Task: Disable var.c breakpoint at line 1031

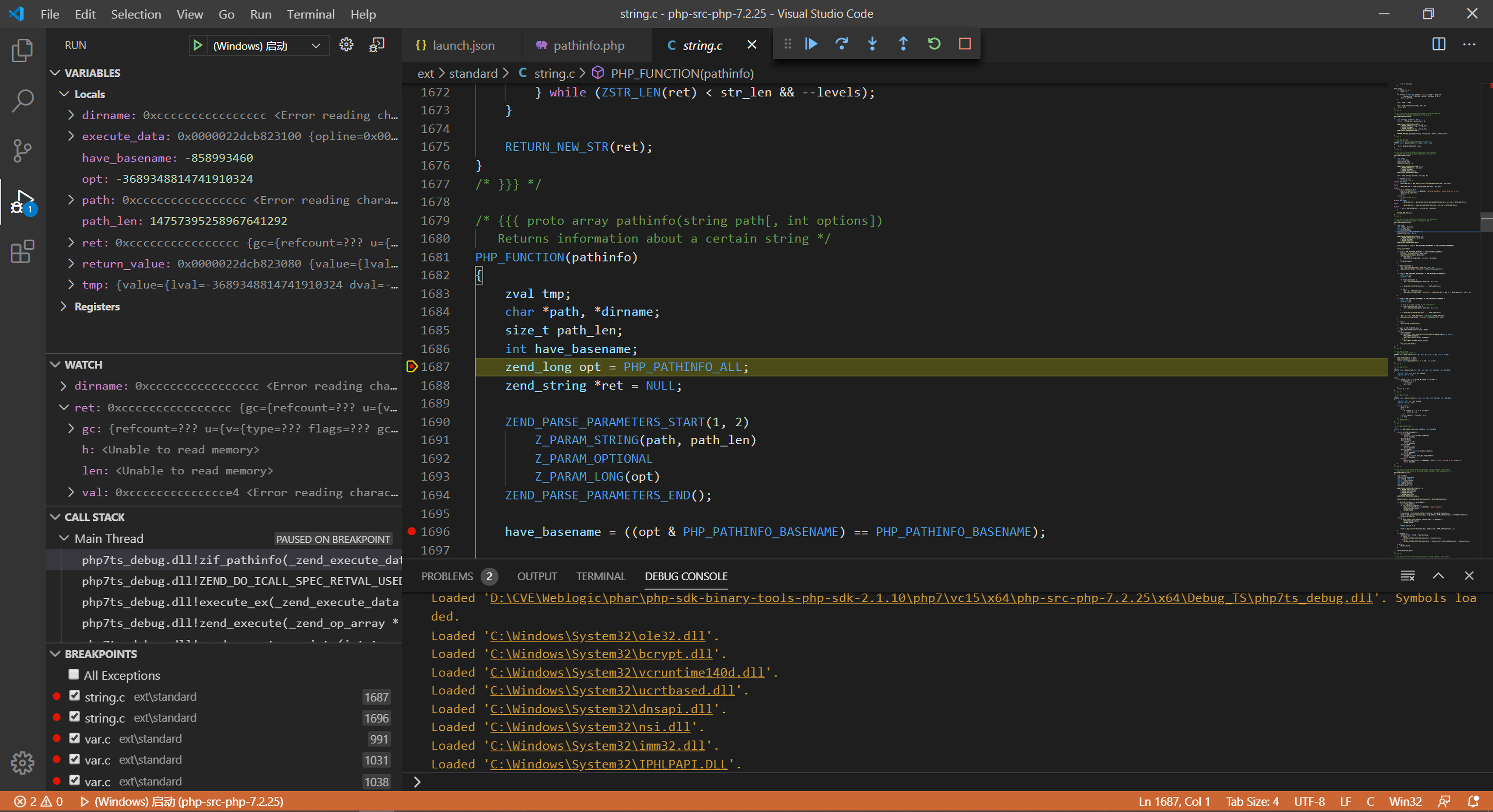Action: [74, 759]
